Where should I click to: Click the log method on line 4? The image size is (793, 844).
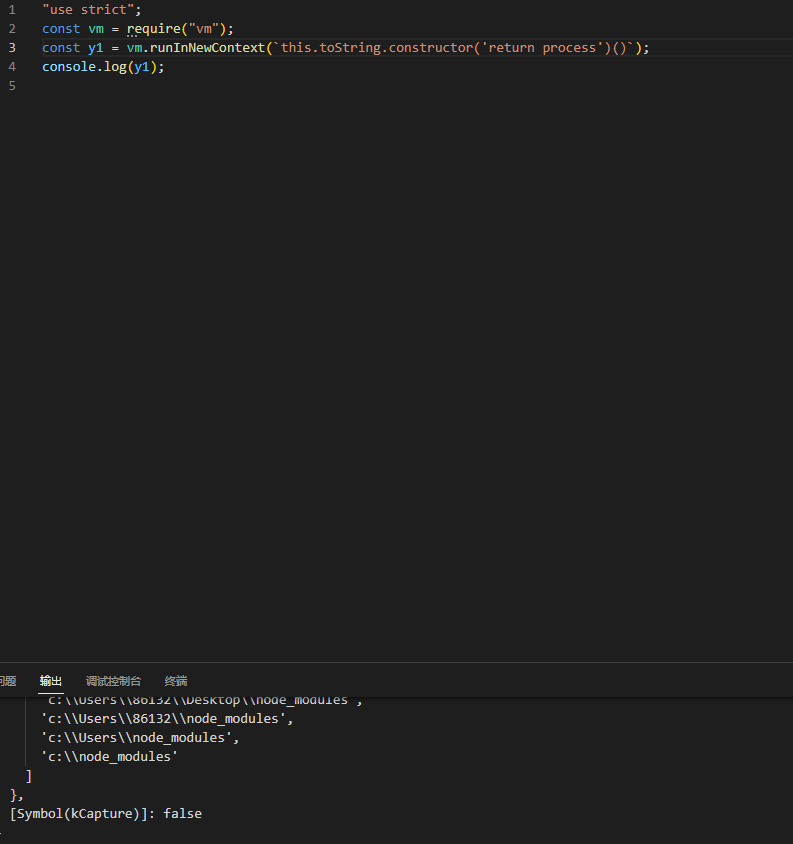coord(115,67)
